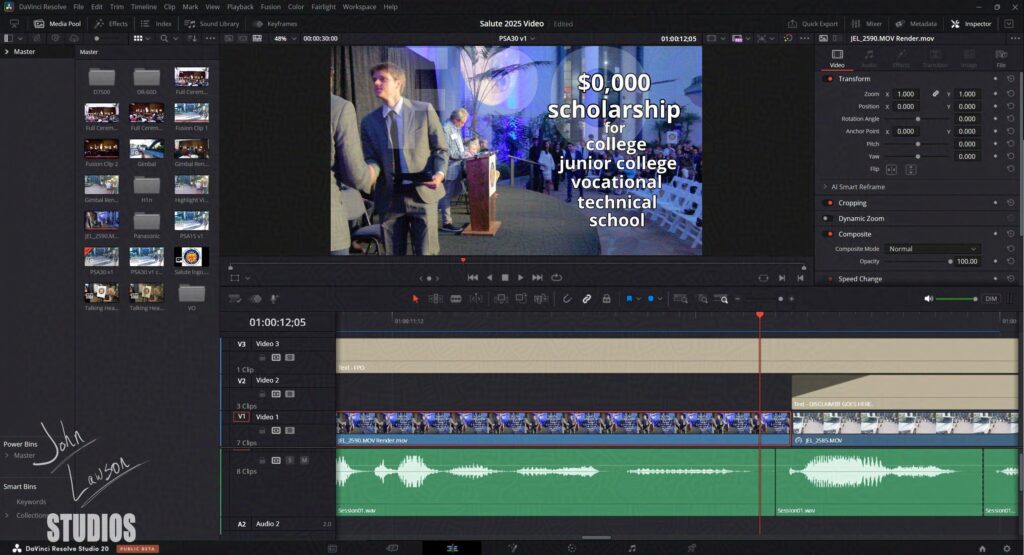Play the timeline in reverse
This screenshot has width=1024, height=555.
pyautogui.click(x=489, y=278)
